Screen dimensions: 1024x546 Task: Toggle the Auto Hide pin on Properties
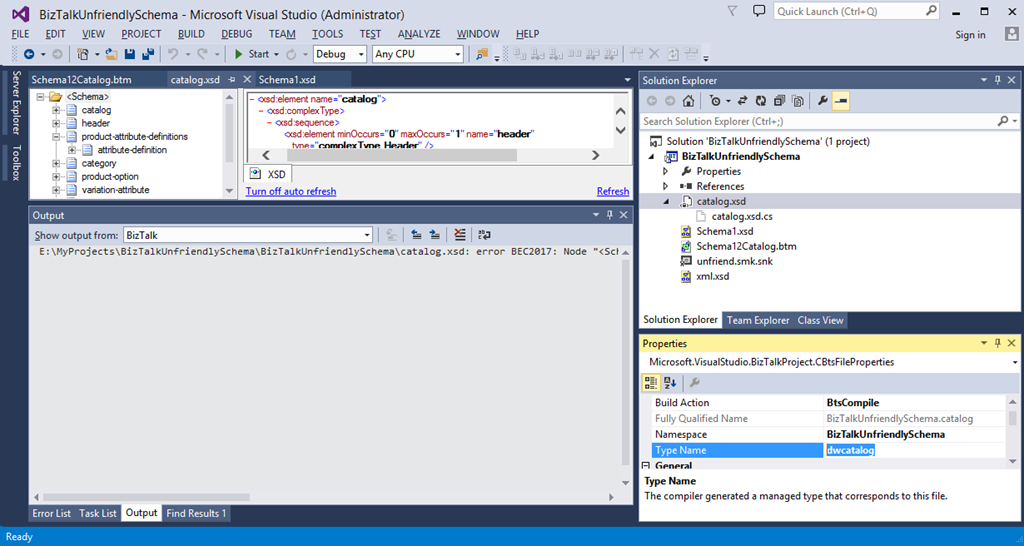point(997,344)
